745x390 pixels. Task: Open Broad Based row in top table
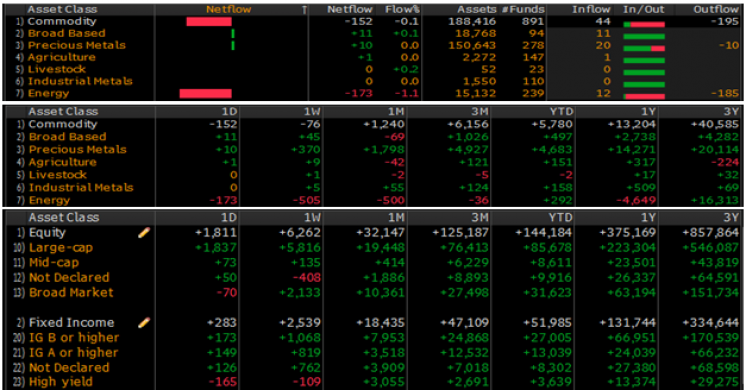372,33
